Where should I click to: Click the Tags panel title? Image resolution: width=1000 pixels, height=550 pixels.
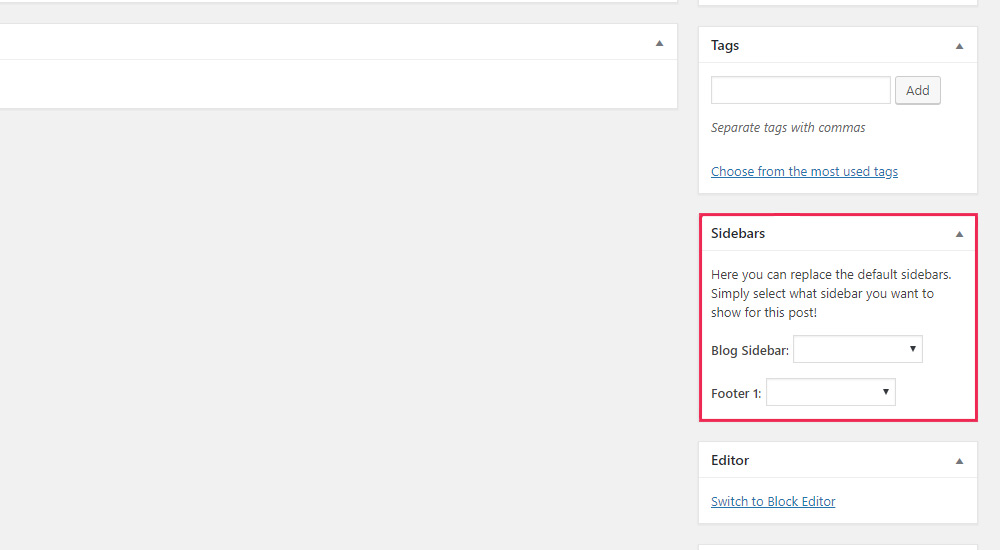[725, 45]
